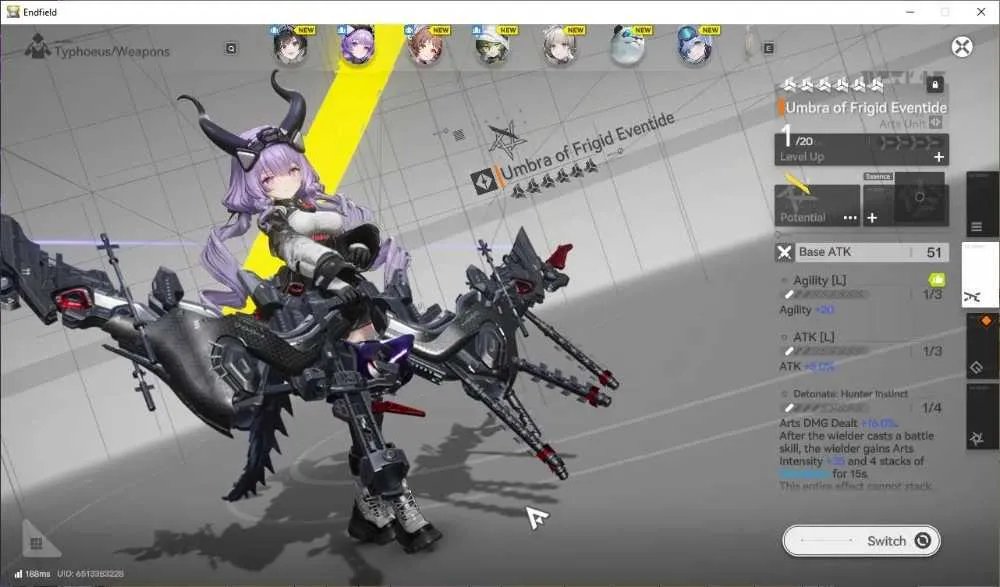Click the Potential panel
1000x587 pixels.
(x=817, y=205)
